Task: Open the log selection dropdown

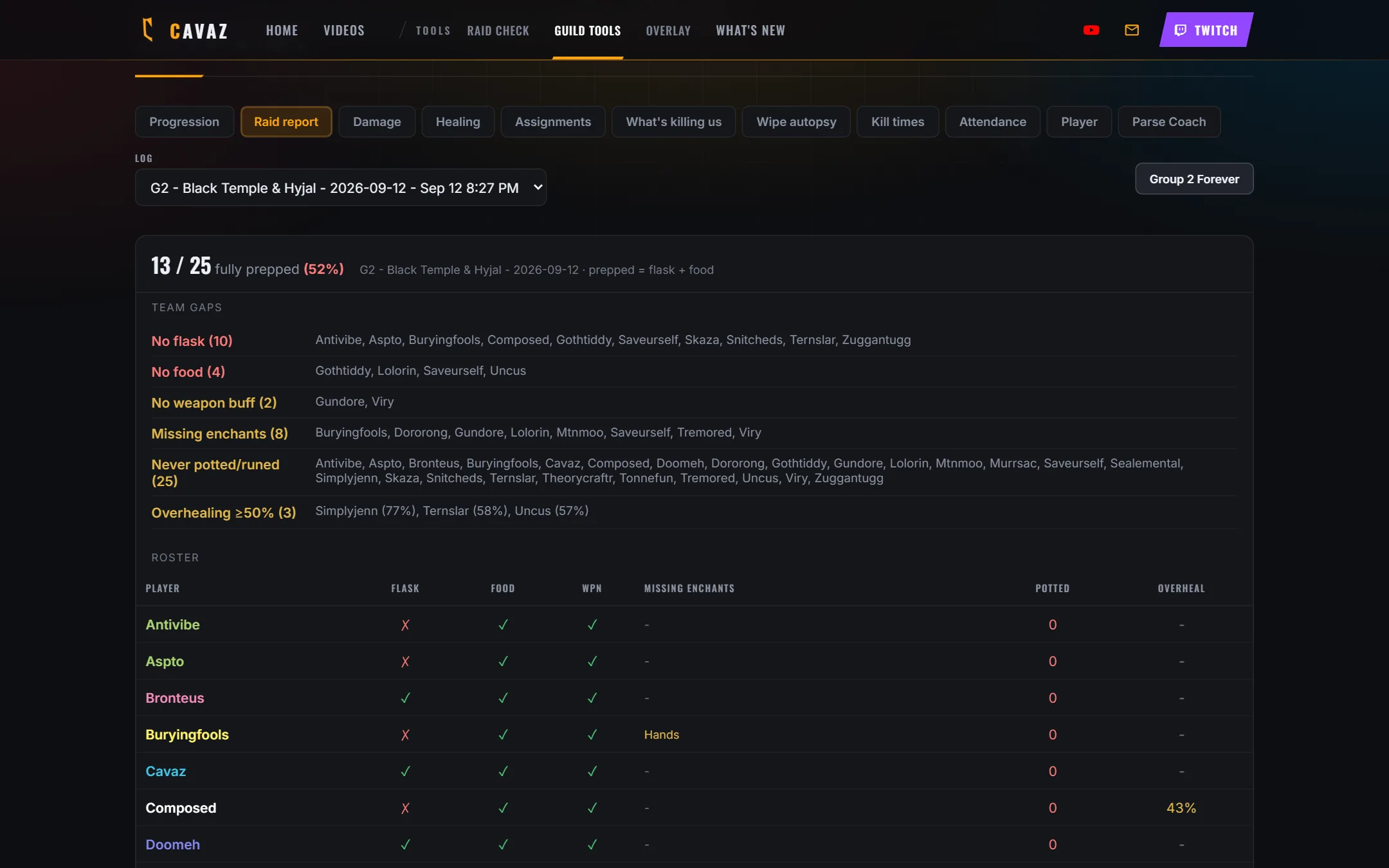Action: tap(341, 188)
